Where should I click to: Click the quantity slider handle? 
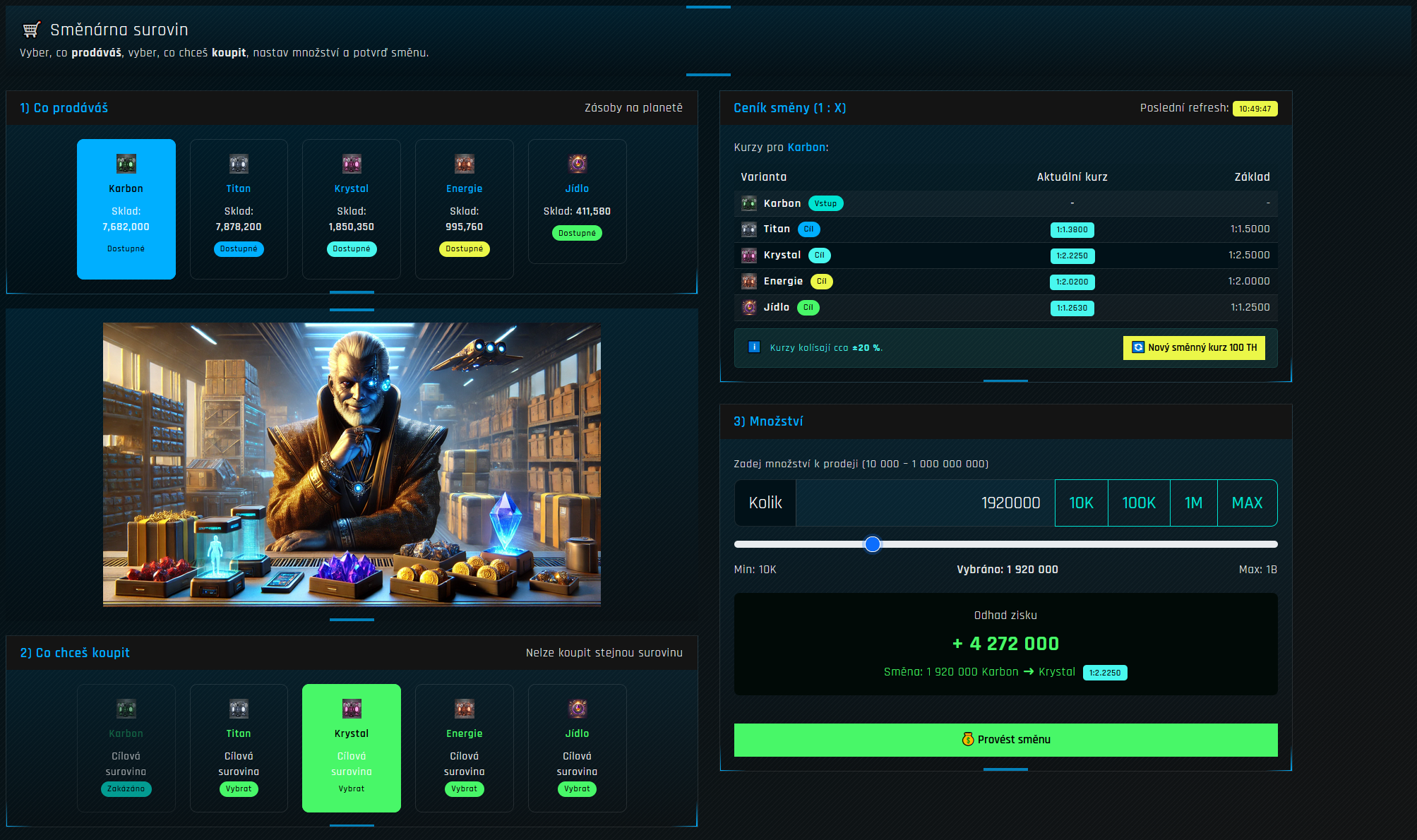pos(873,544)
